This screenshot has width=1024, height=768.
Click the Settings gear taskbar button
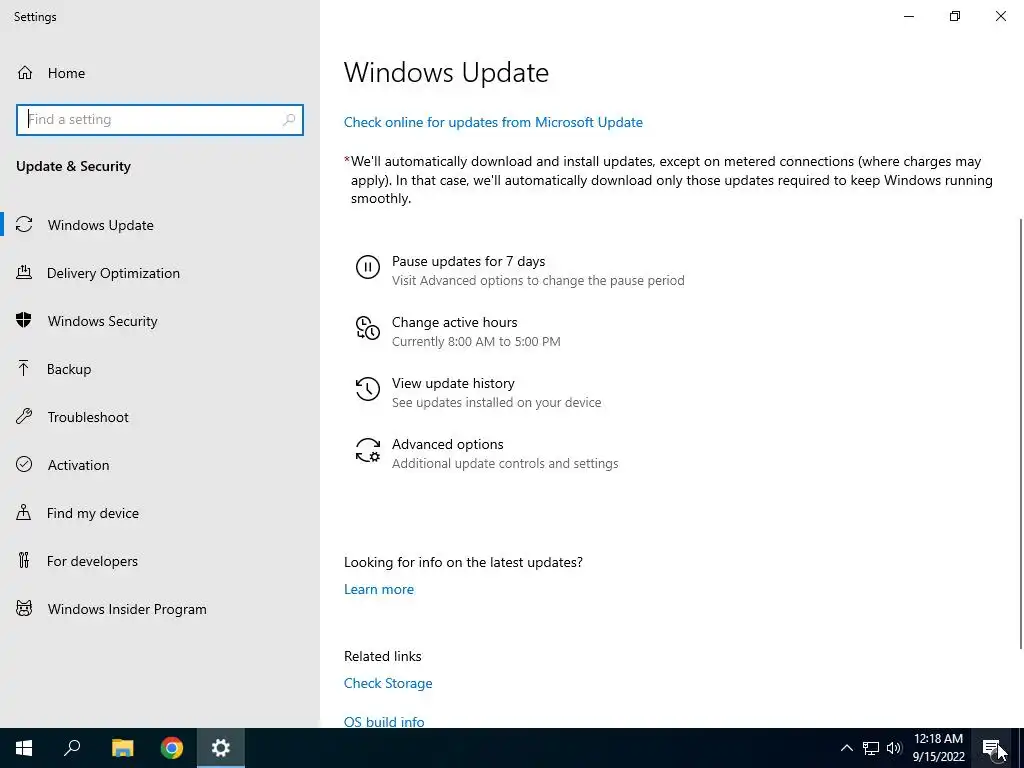(x=221, y=748)
